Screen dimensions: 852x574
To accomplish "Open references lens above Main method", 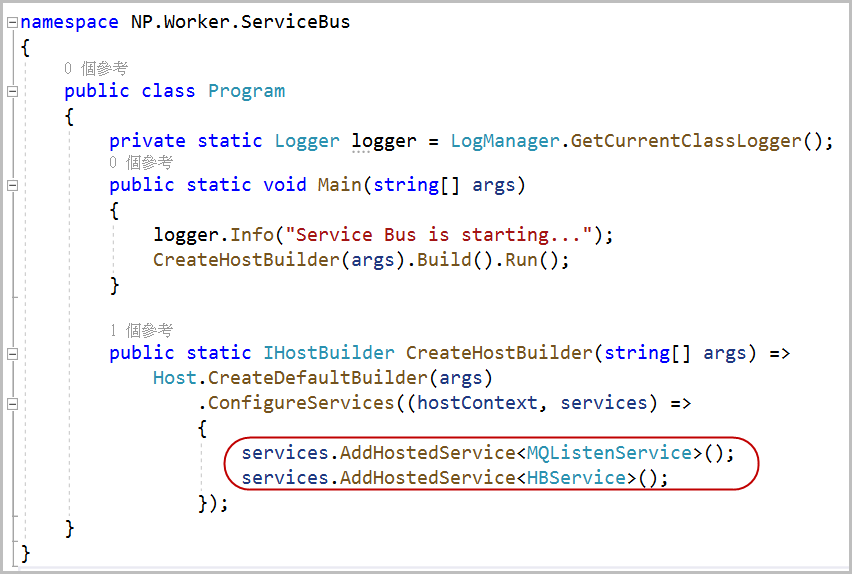I will point(141,163).
